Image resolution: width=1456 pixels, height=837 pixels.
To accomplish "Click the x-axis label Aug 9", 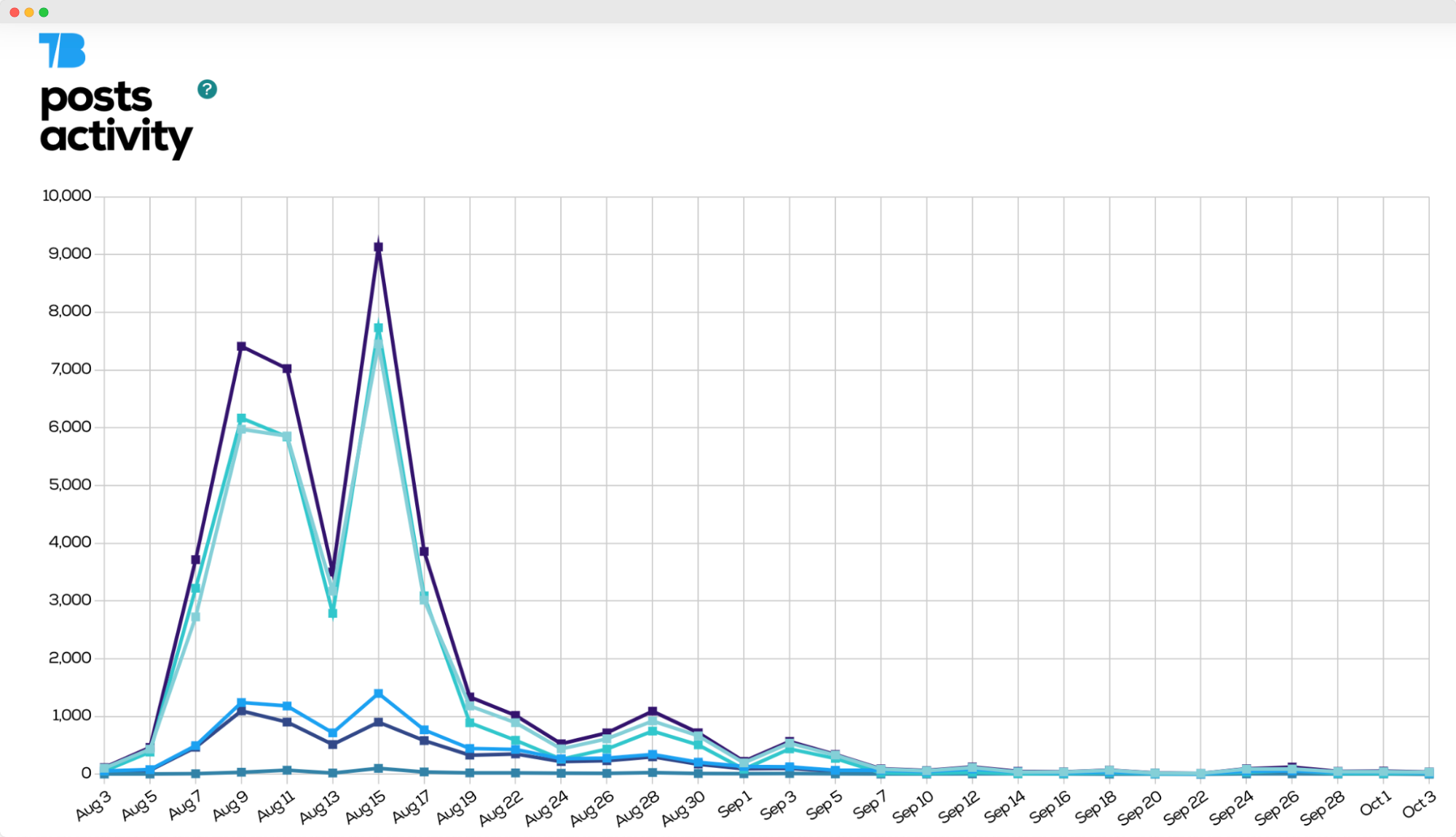I will tap(230, 806).
